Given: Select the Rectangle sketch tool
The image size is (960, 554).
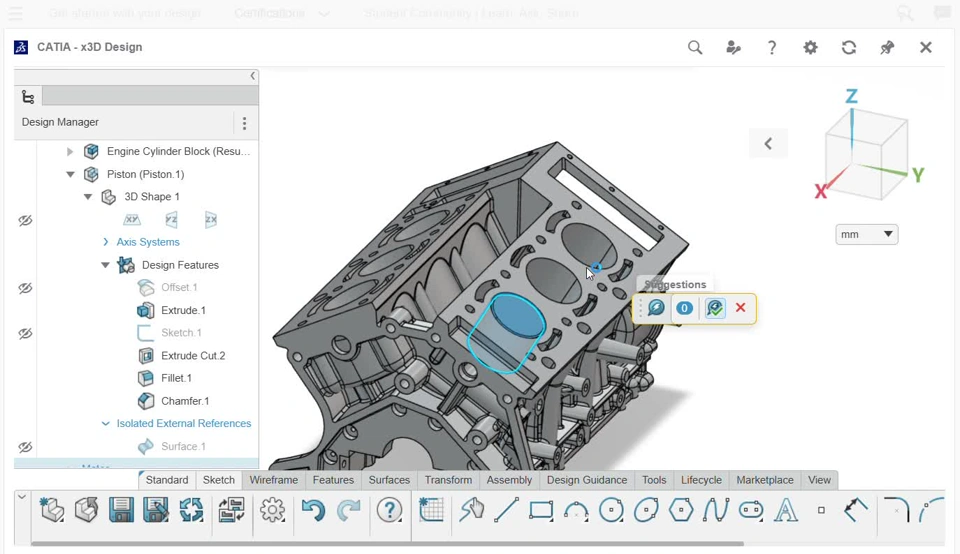Looking at the screenshot, I should 541,509.
